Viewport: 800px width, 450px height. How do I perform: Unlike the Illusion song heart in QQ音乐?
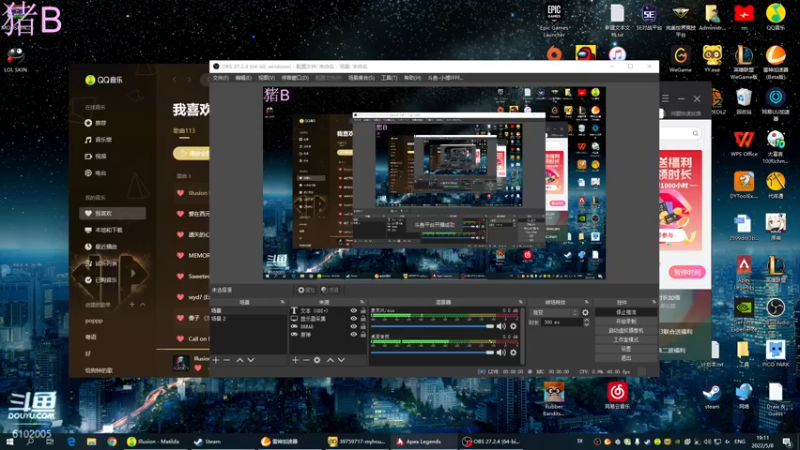tap(180, 193)
